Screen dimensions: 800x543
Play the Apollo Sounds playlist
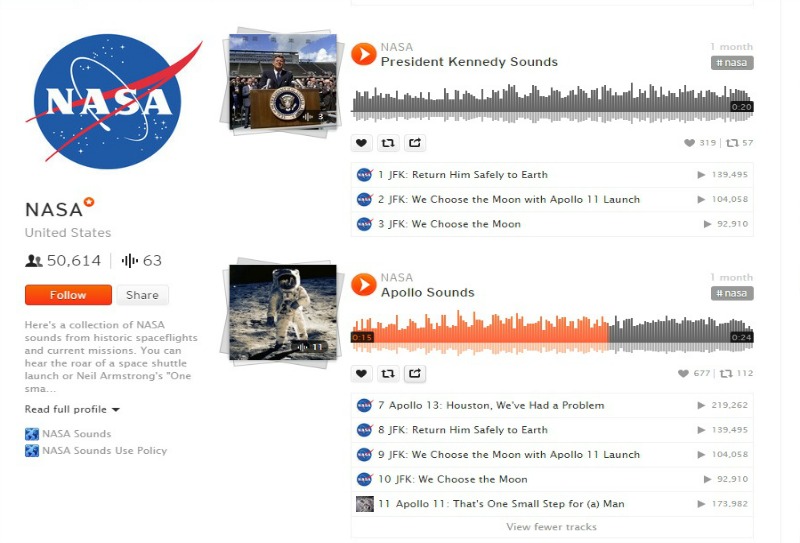pyautogui.click(x=364, y=285)
